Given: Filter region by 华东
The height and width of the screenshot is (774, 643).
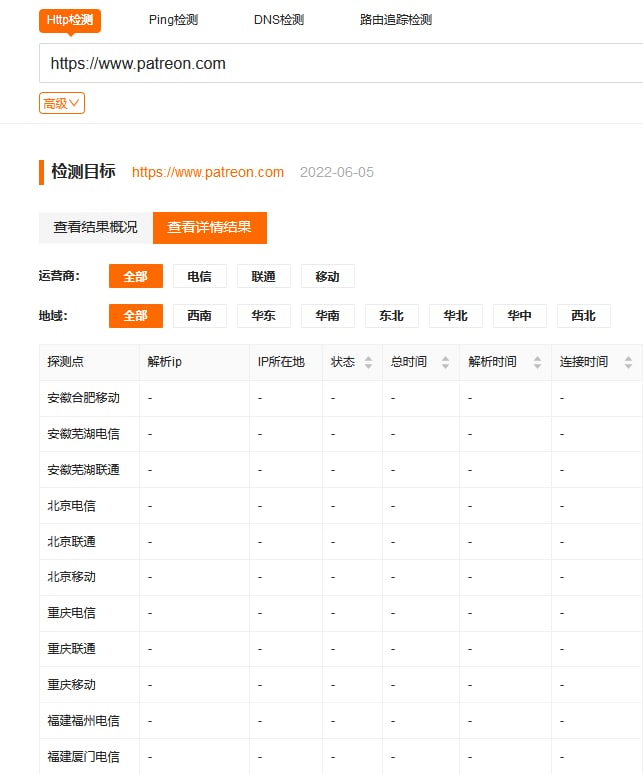Looking at the screenshot, I should coord(263,315).
